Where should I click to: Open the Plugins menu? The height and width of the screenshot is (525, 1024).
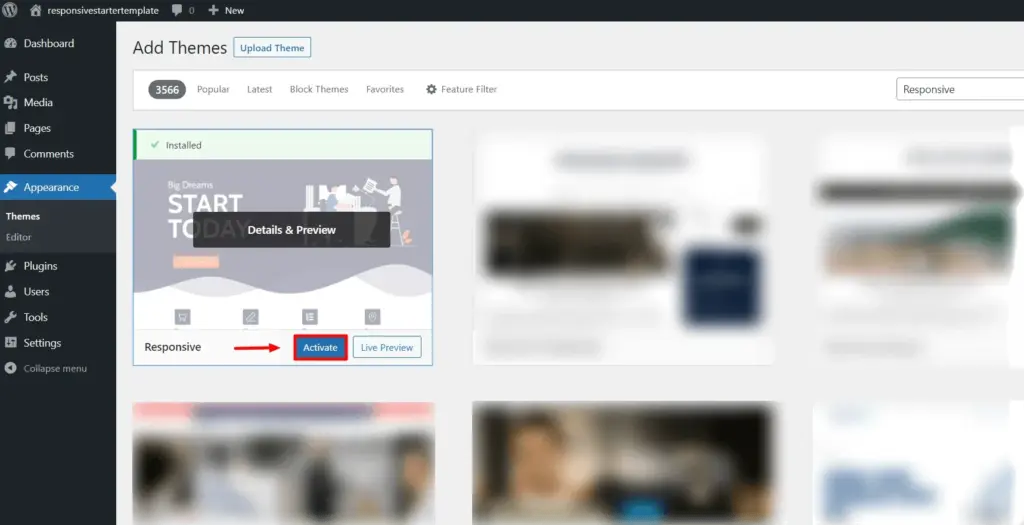coord(40,266)
